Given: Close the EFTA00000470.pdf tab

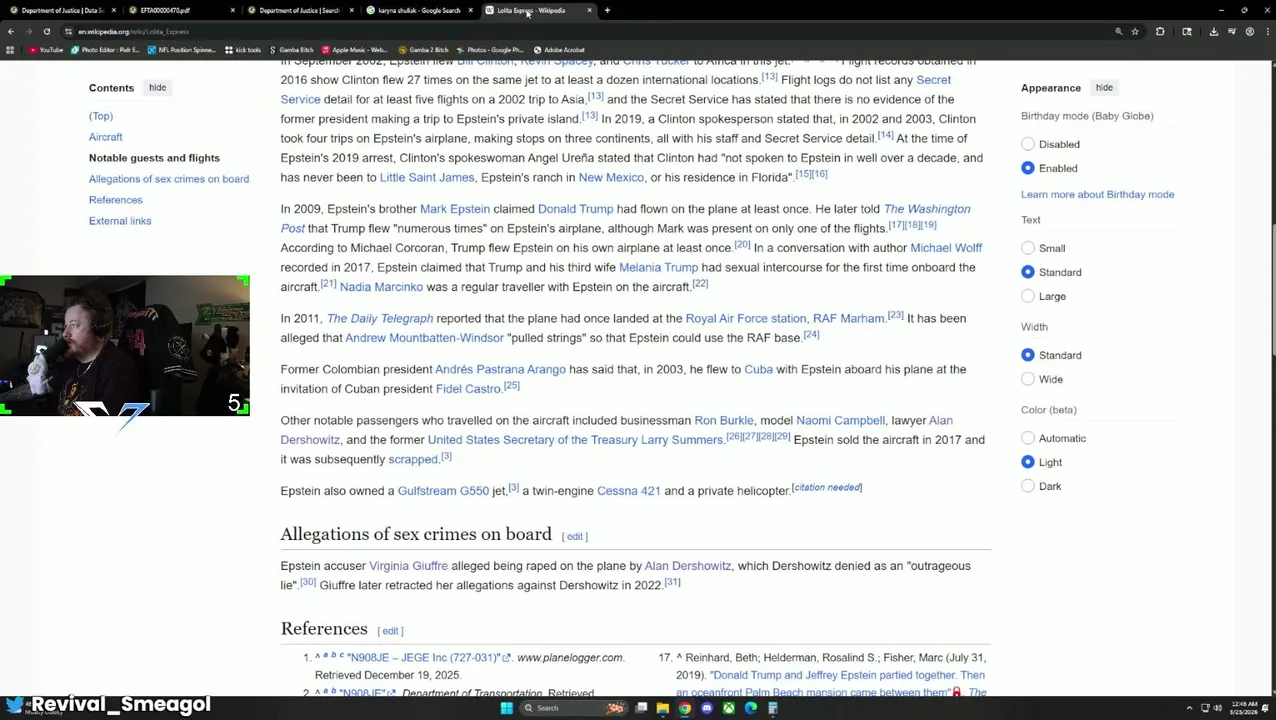Looking at the screenshot, I should pyautogui.click(x=232, y=10).
